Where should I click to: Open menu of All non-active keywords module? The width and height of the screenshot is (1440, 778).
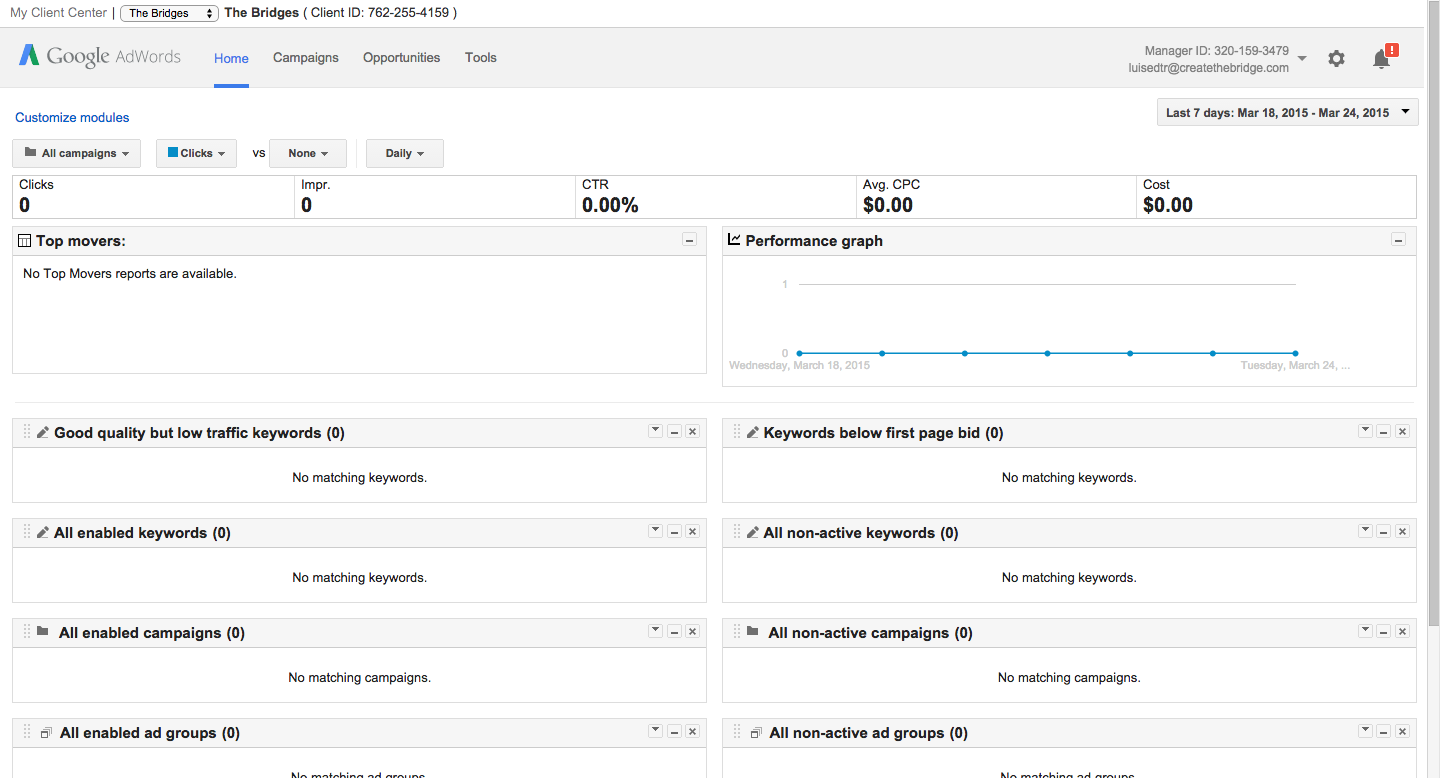tap(1365, 531)
